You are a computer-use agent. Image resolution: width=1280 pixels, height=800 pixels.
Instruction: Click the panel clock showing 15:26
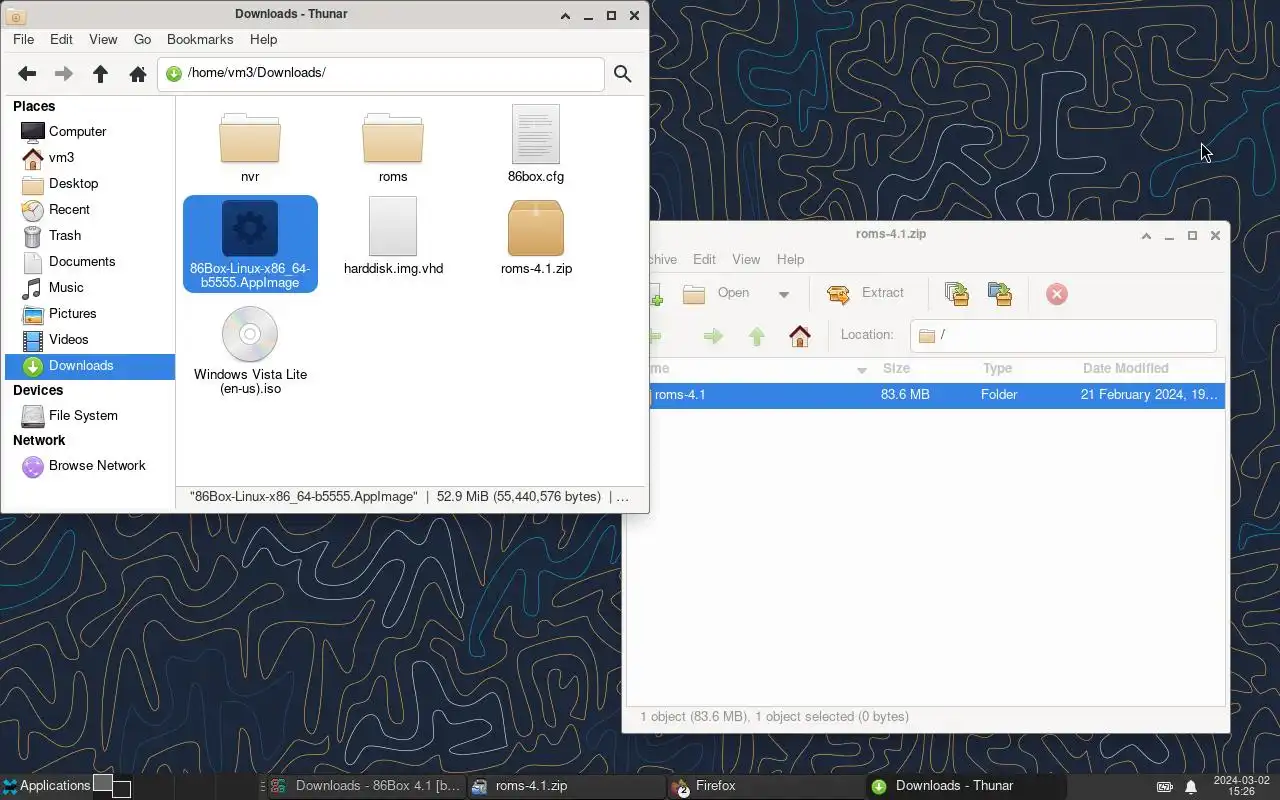click(1241, 786)
